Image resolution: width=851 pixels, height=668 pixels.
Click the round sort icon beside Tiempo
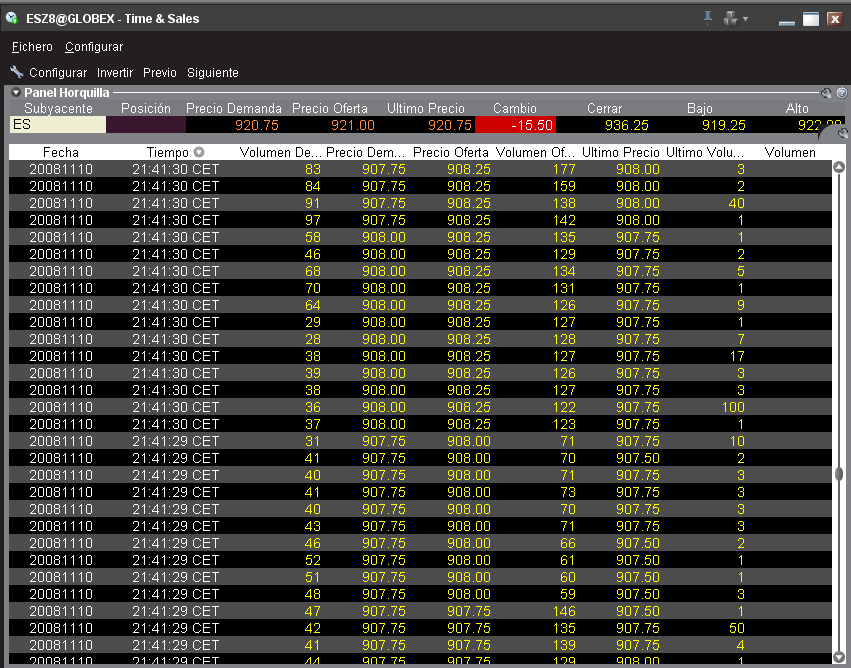click(x=199, y=152)
